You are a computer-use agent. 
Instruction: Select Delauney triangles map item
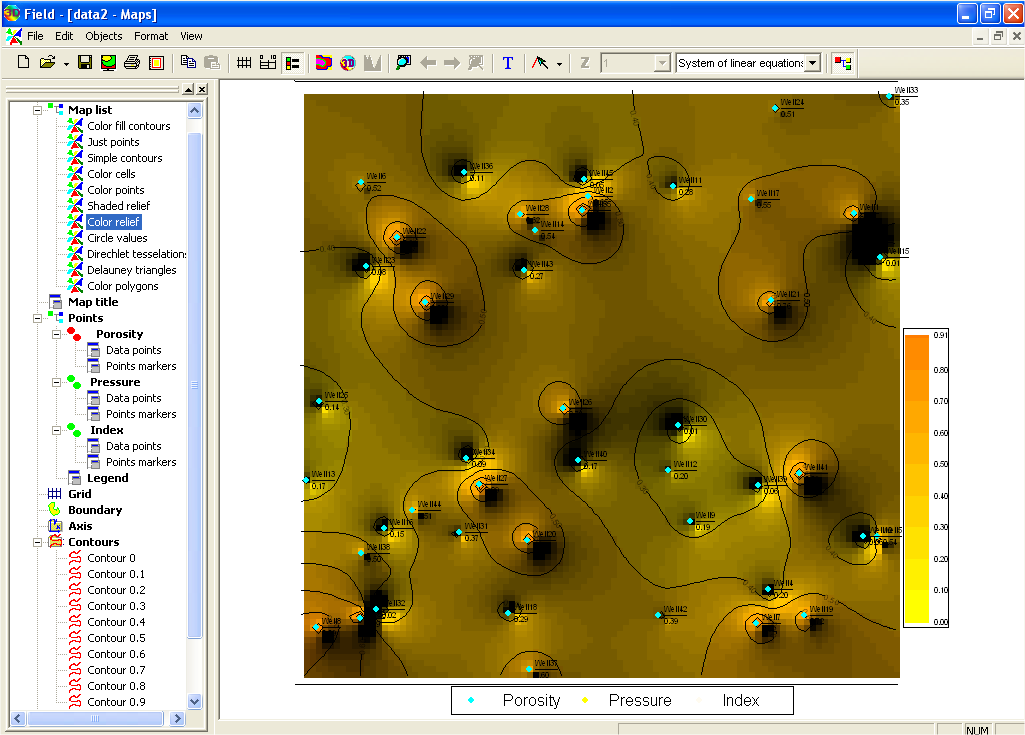coord(131,270)
